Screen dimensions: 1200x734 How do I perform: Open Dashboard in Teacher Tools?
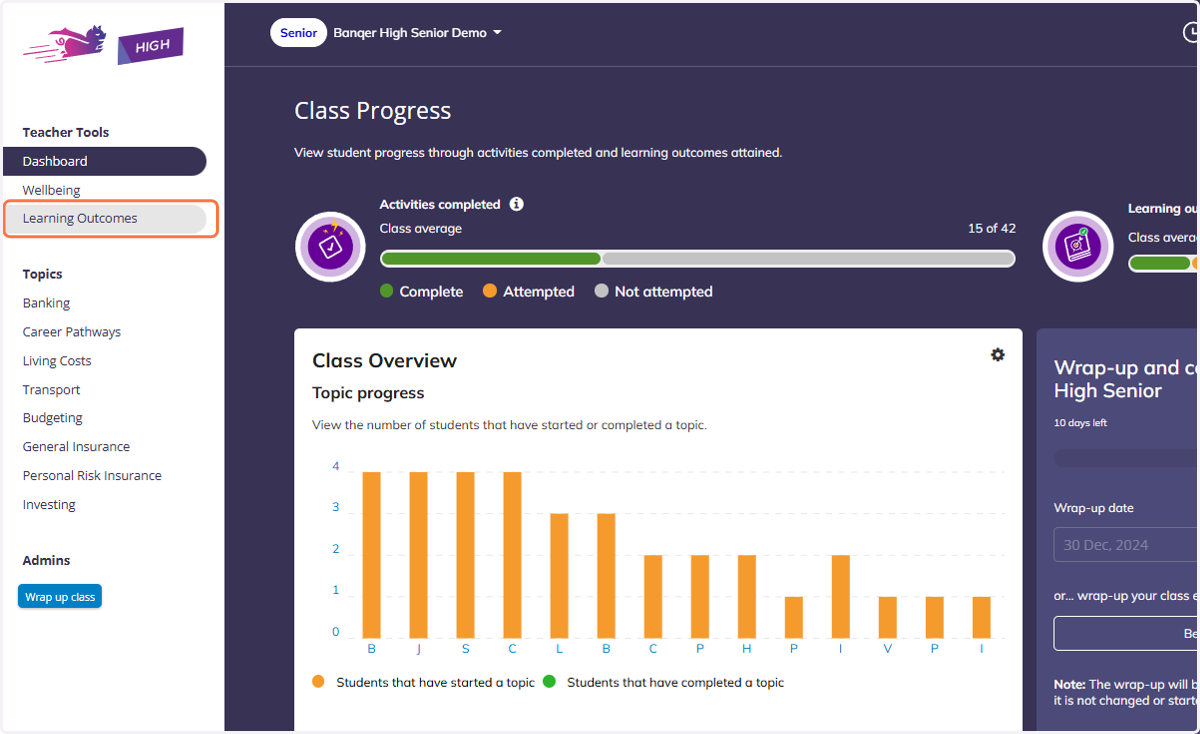coord(105,161)
